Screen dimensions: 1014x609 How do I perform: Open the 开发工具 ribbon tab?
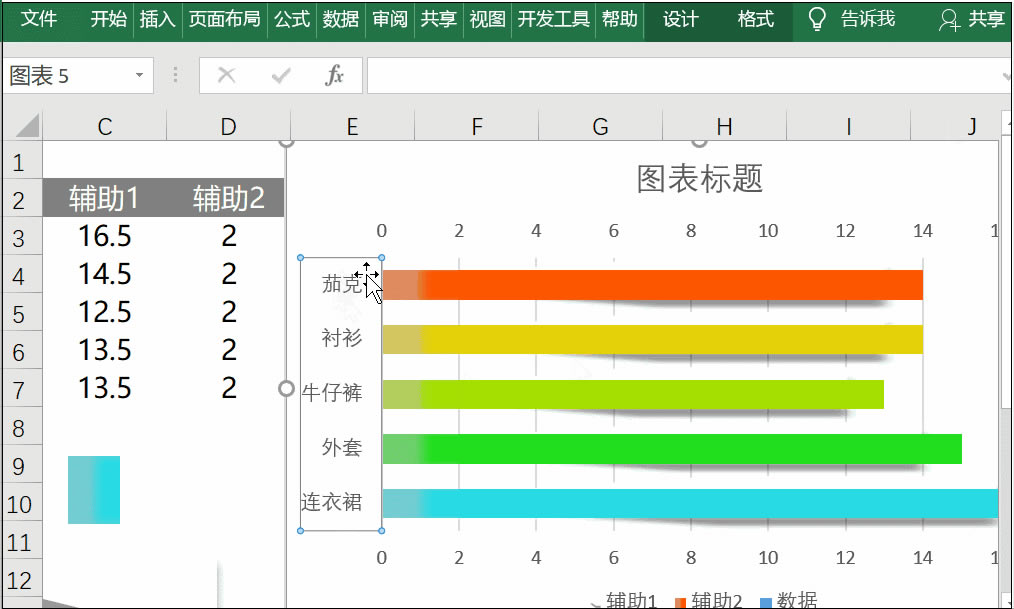[553, 20]
